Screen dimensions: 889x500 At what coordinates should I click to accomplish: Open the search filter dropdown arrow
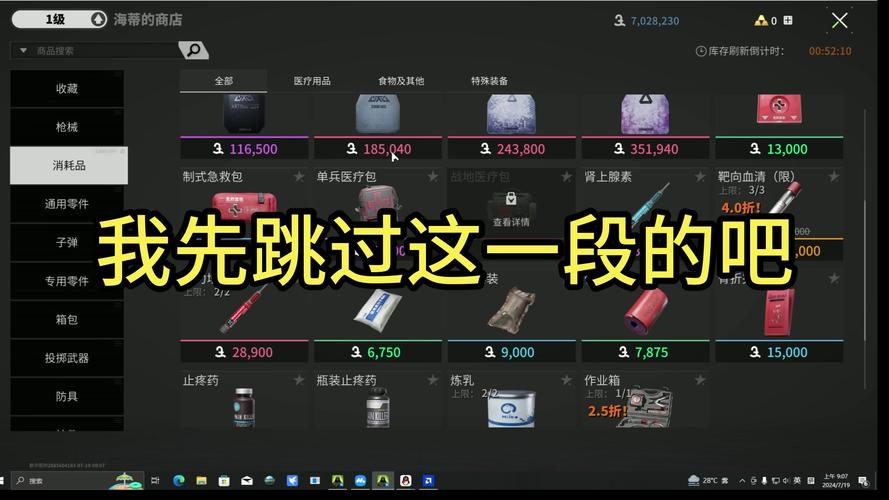(x=23, y=50)
